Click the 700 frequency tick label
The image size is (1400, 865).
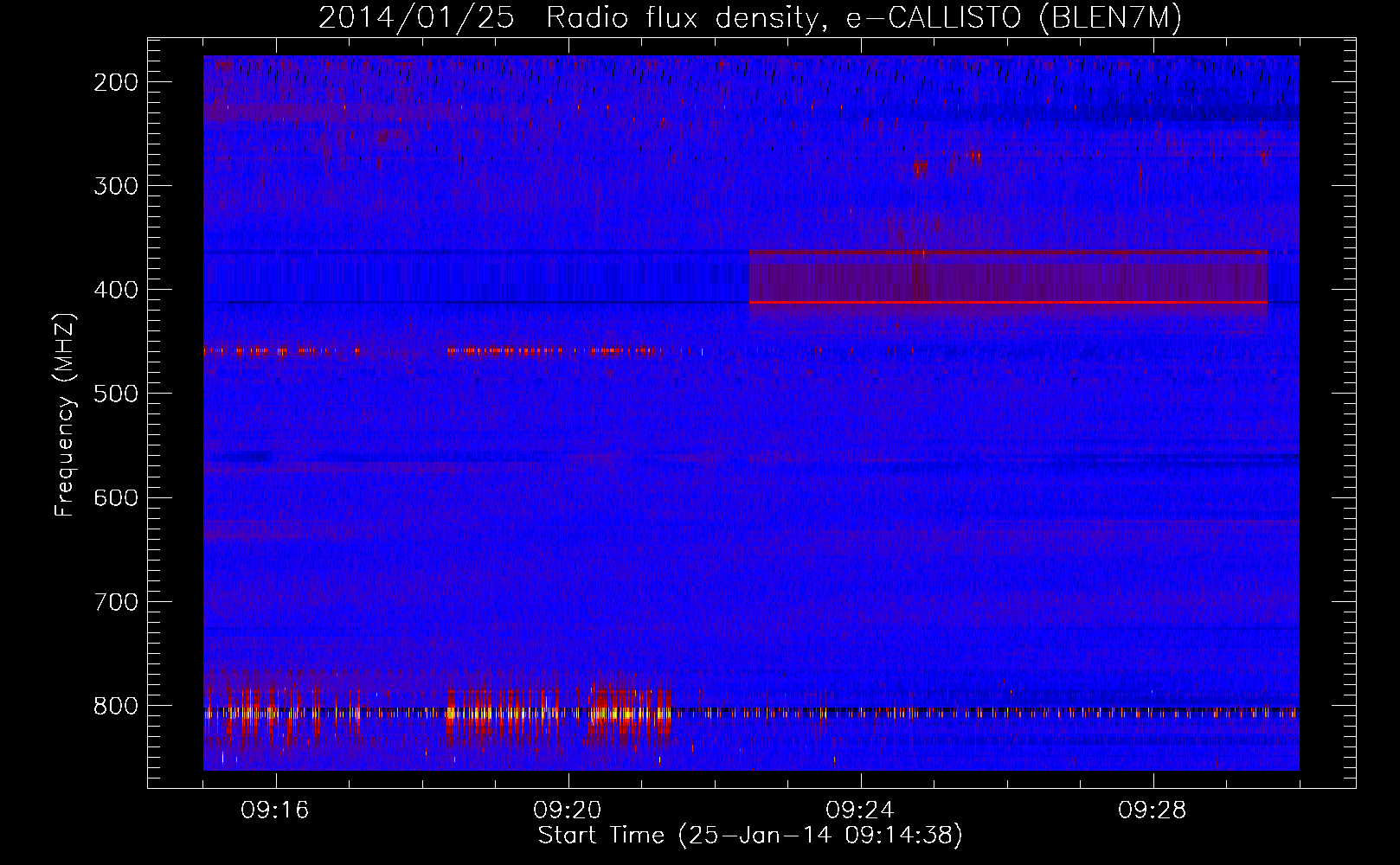tap(116, 601)
